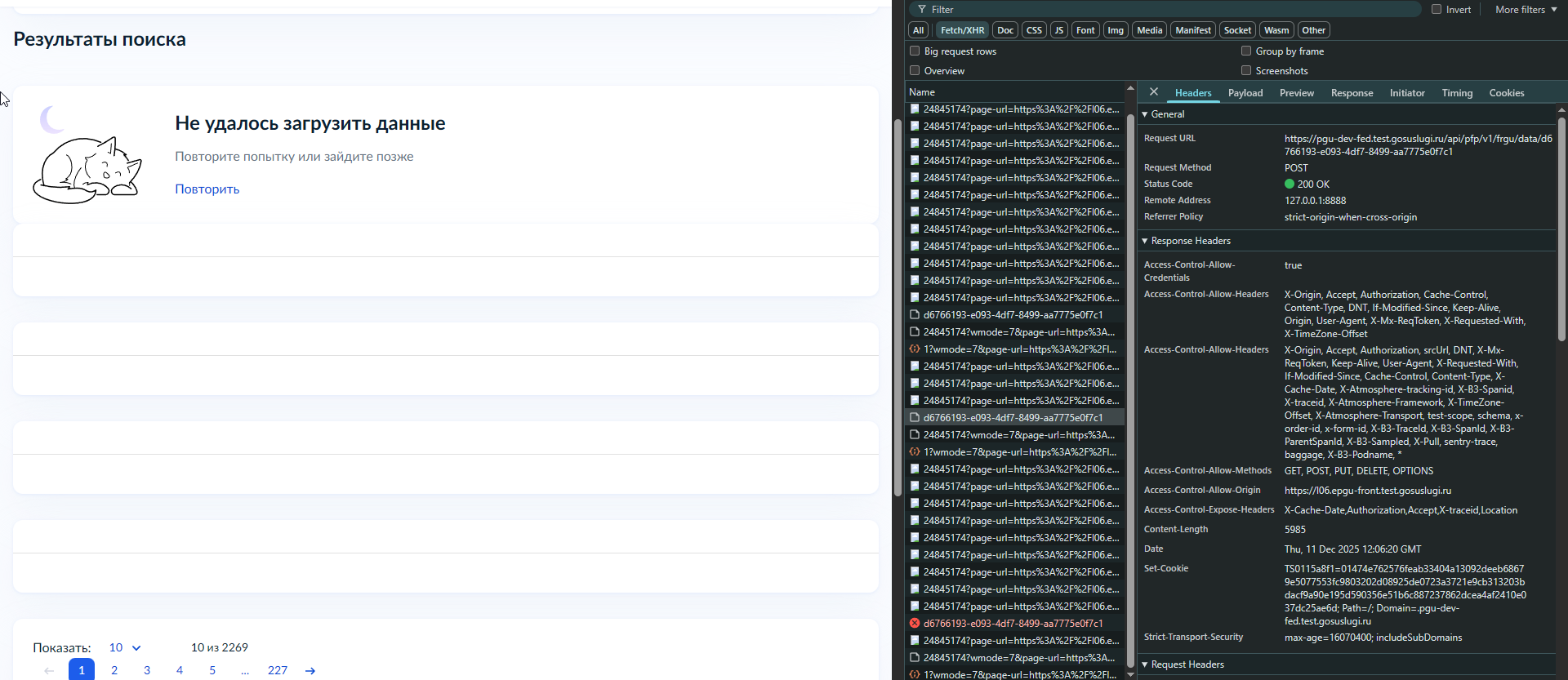Close the request details pane with X
The height and width of the screenshot is (680, 1568).
1153,92
